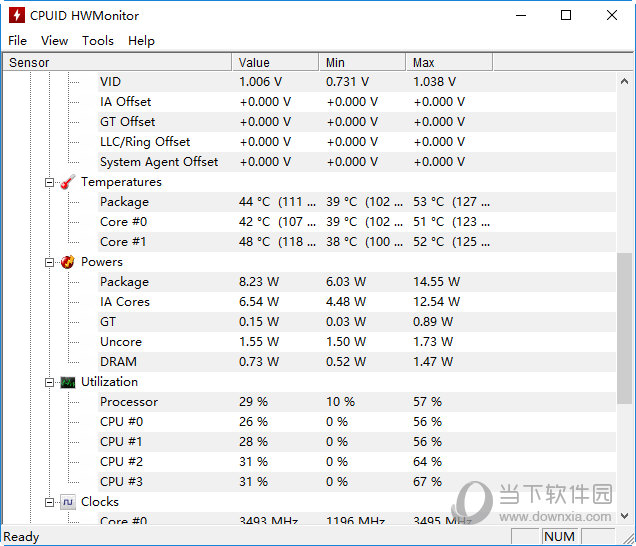Click the Min column header
This screenshot has height=546, width=636.
point(363,62)
